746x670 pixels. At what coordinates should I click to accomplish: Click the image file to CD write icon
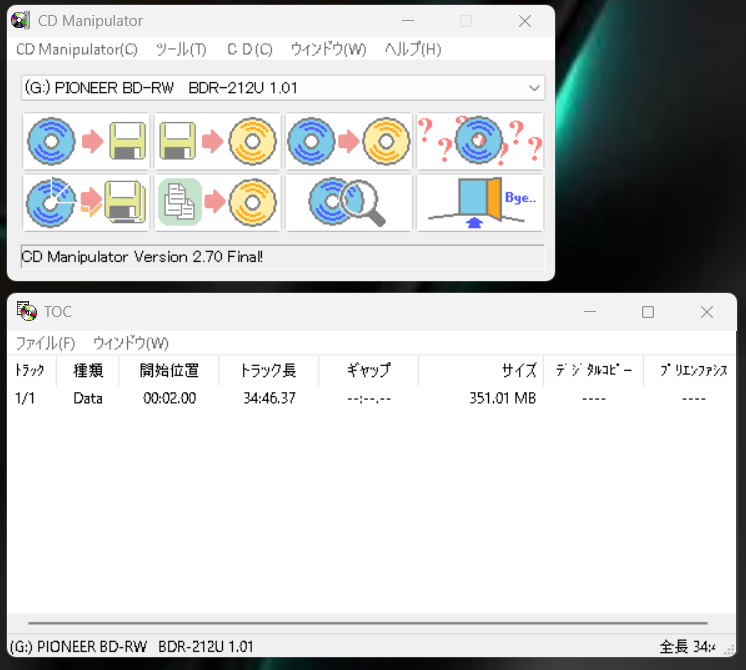(x=217, y=141)
